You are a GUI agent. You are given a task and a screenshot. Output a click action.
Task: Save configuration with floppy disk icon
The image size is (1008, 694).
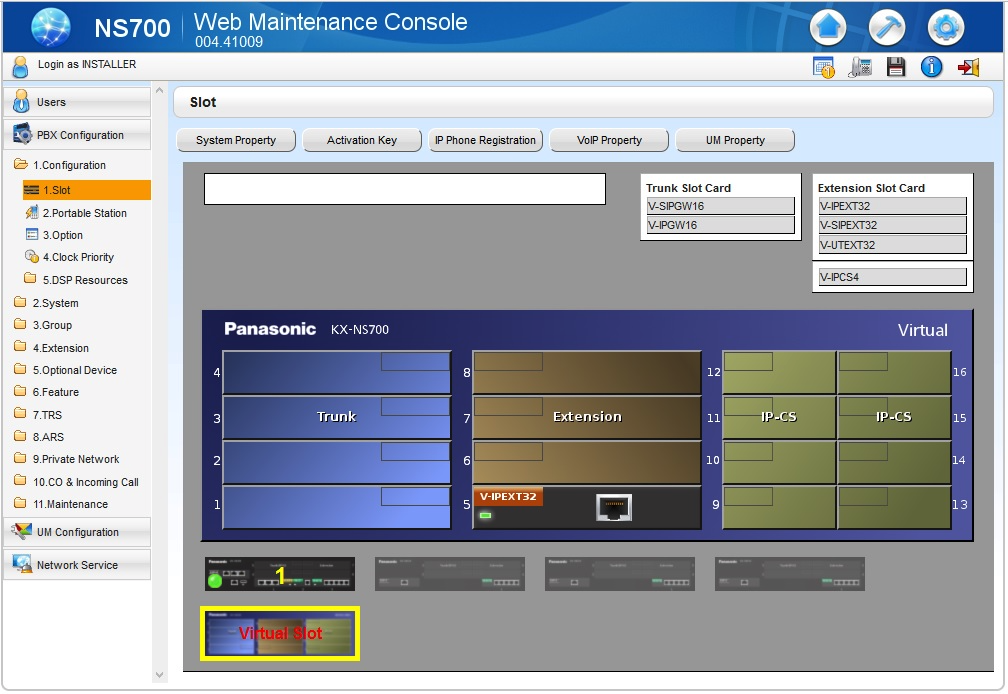pyautogui.click(x=896, y=67)
